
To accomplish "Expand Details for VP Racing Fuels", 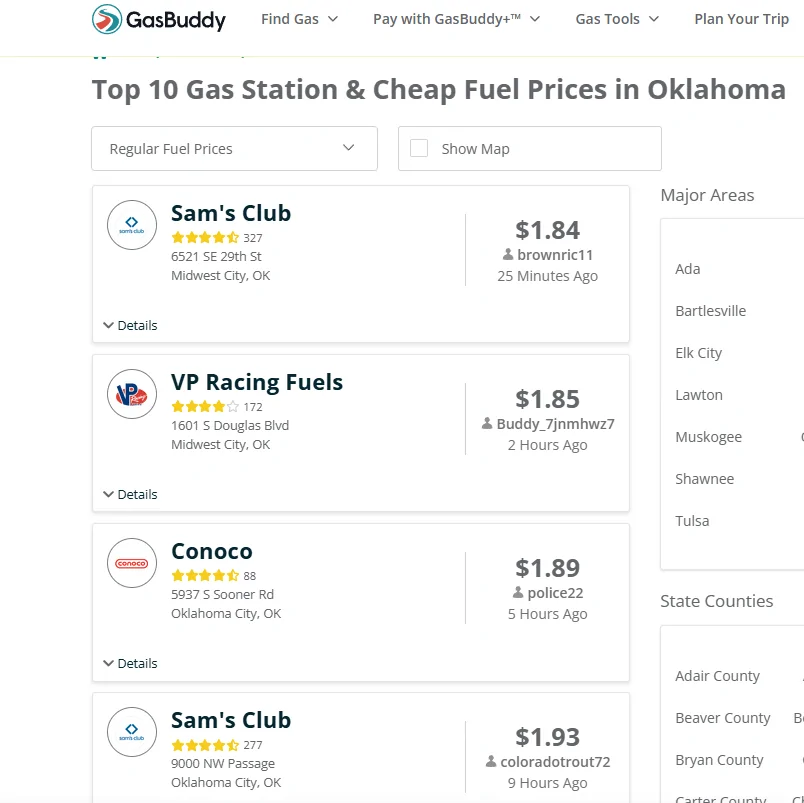I will [130, 494].
